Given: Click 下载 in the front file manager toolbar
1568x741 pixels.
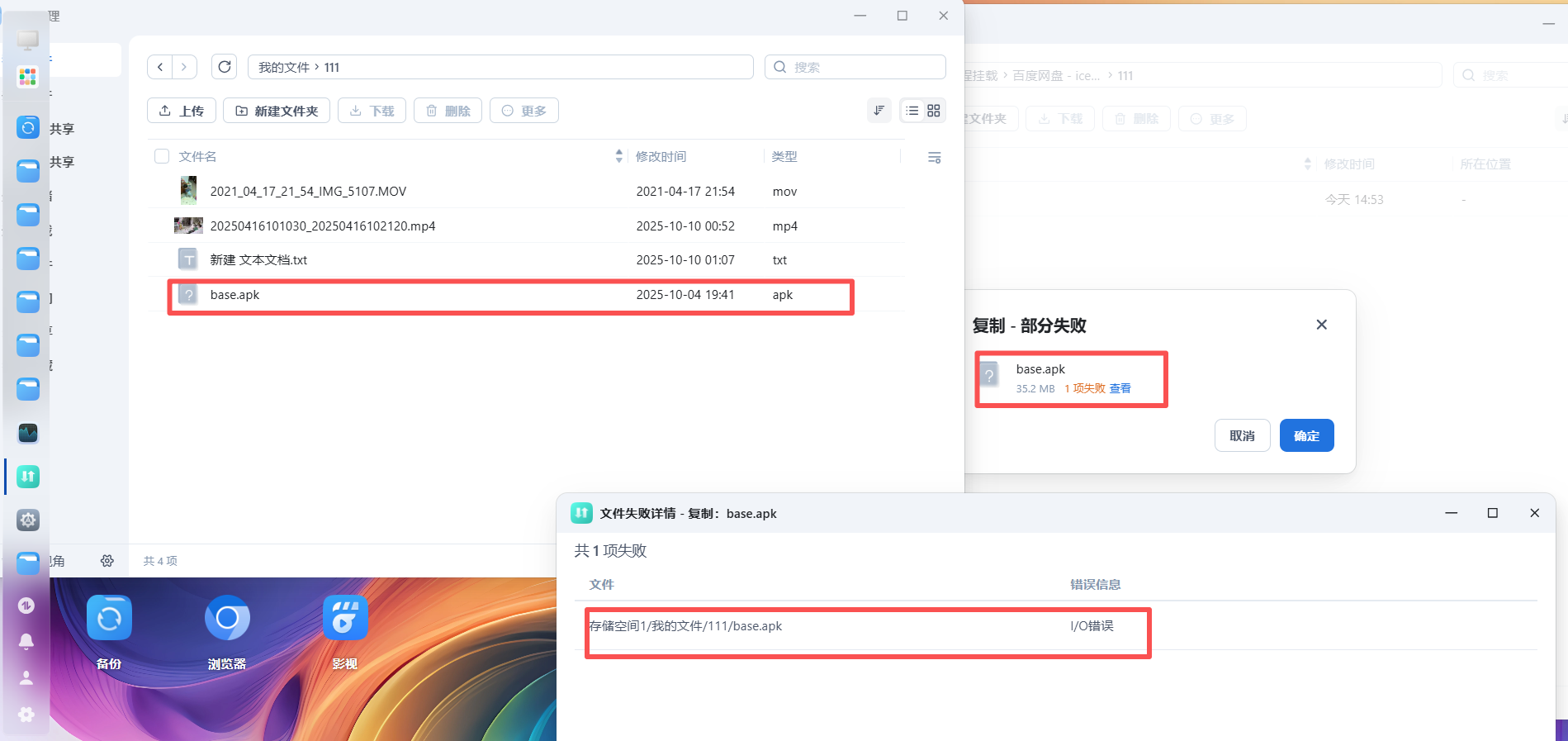Looking at the screenshot, I should click(372, 111).
